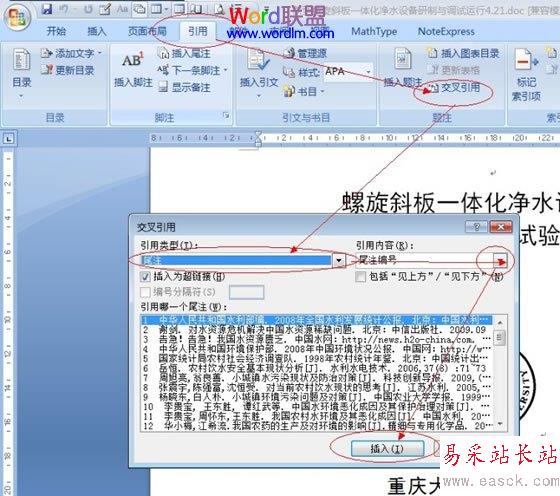Viewport: 560px width, 496px height.
Task: Click the dialog help question mark button
Action: tap(476, 227)
